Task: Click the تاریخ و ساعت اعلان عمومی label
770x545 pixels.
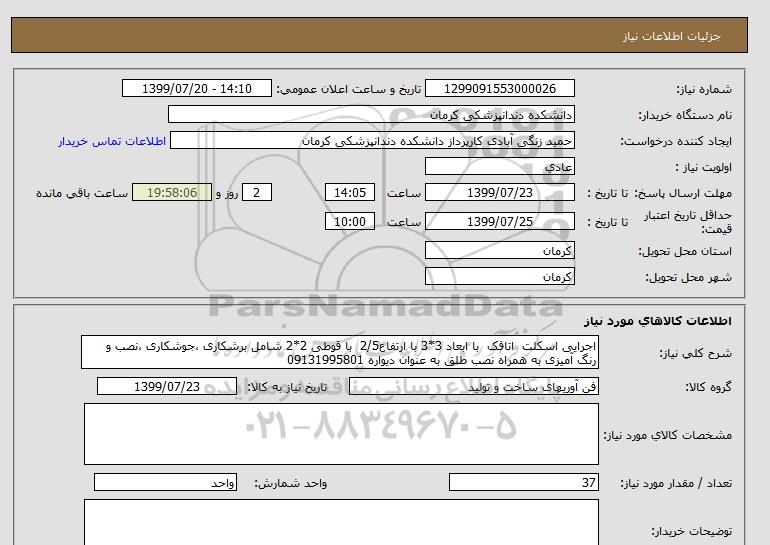Action: click(349, 89)
